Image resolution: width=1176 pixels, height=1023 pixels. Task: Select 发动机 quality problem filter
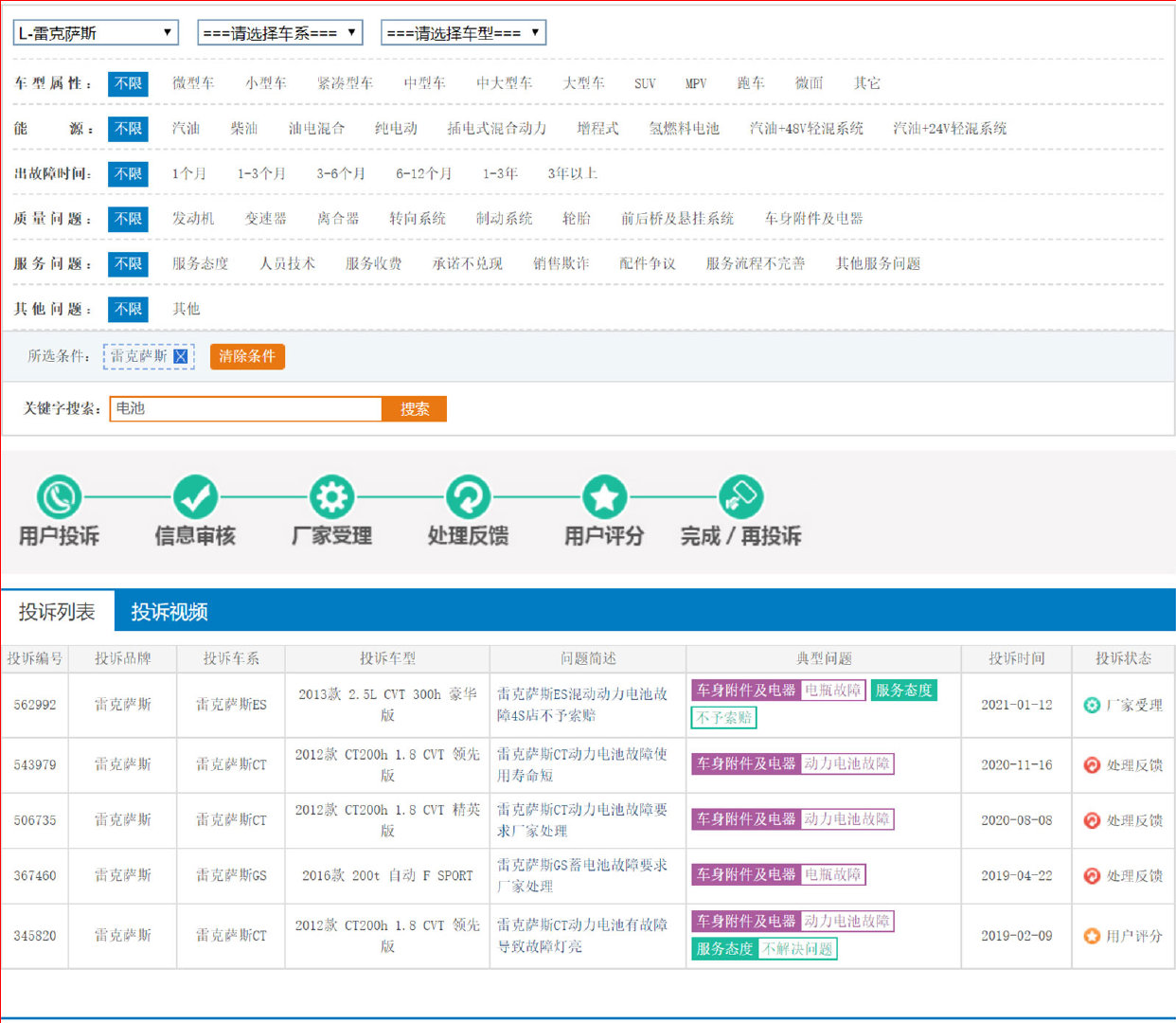coord(193,219)
